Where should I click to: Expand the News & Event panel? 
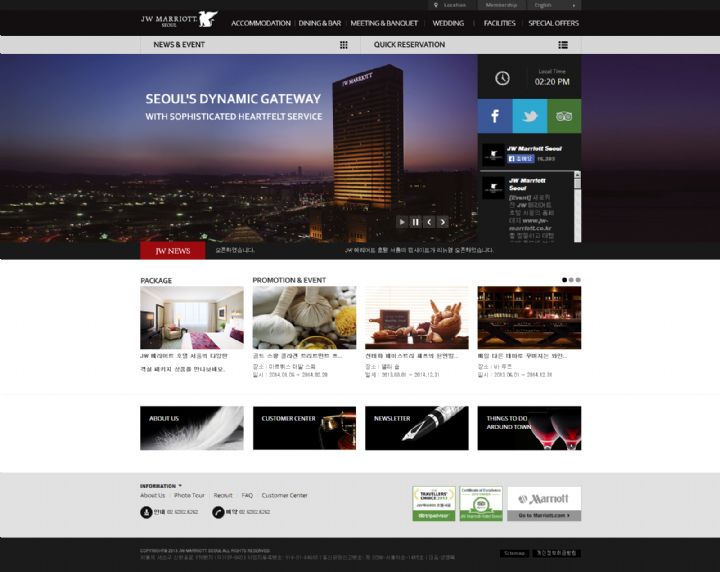(250, 45)
